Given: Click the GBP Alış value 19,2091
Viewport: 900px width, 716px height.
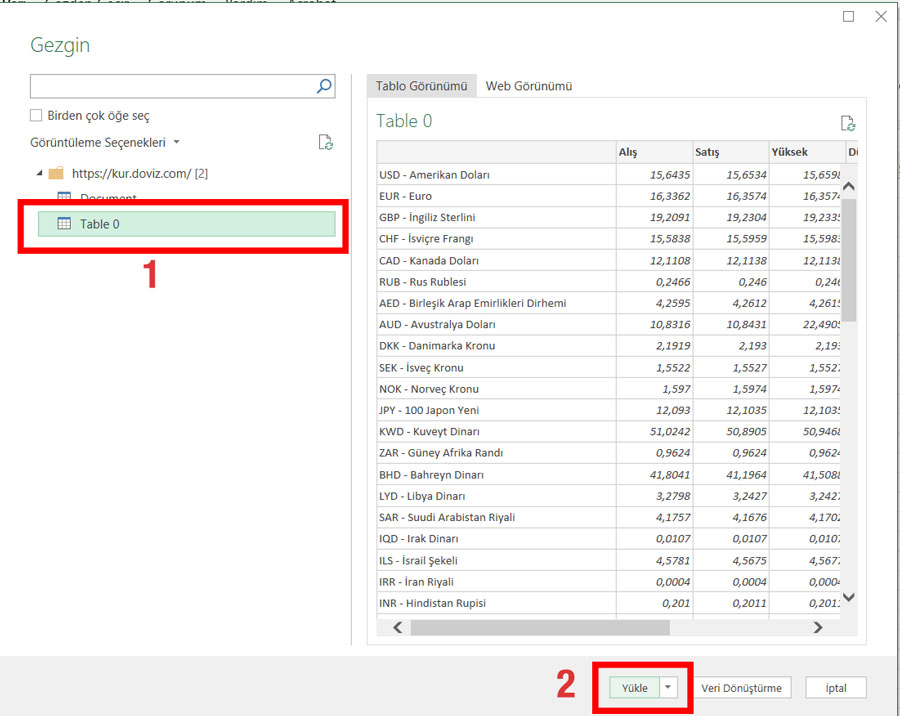Looking at the screenshot, I should coord(670,218).
